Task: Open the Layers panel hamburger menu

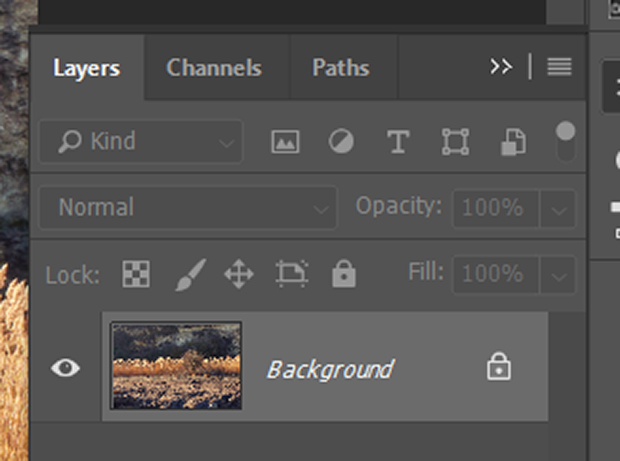Action: click(559, 66)
